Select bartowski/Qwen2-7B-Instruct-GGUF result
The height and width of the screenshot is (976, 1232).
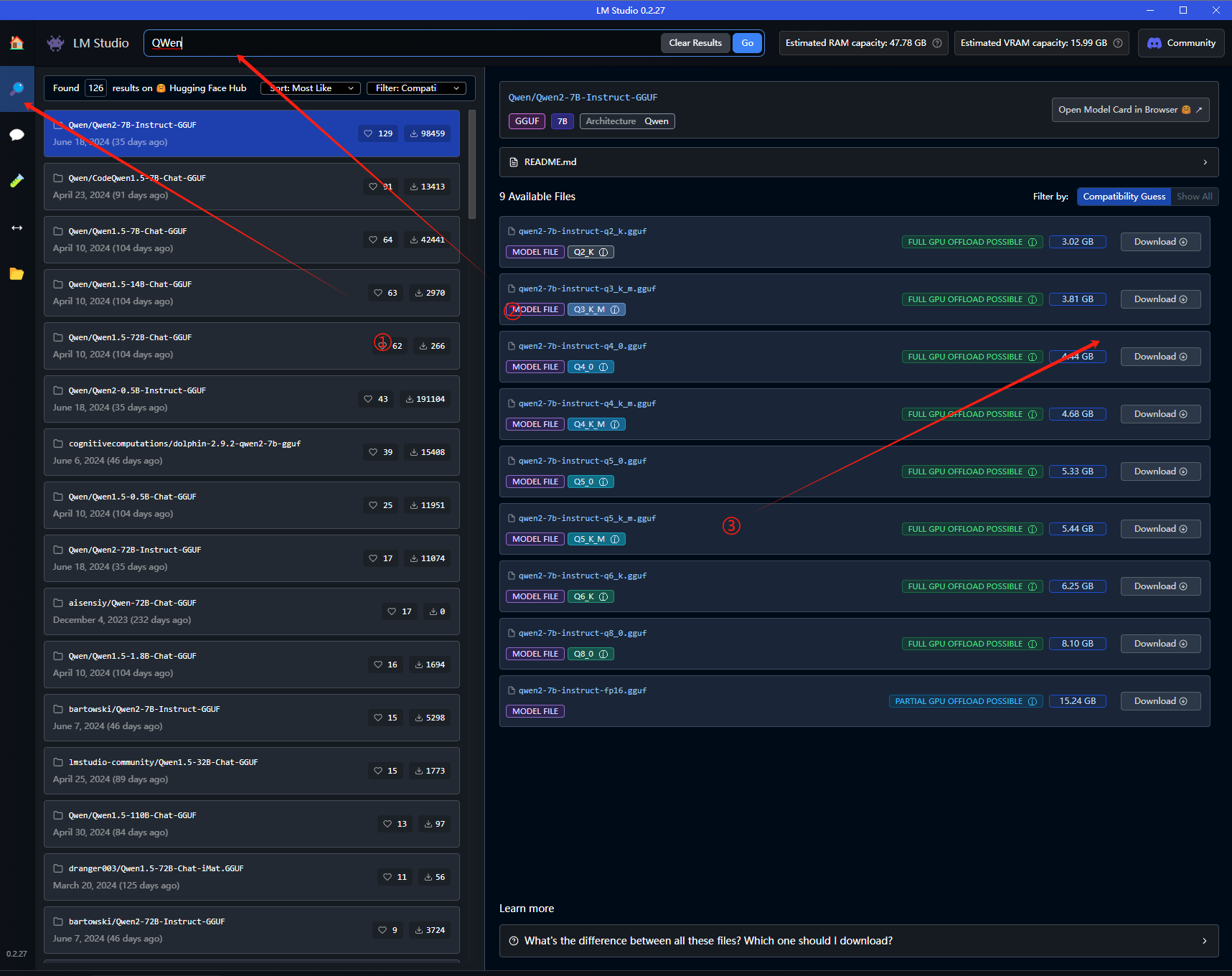click(252, 718)
